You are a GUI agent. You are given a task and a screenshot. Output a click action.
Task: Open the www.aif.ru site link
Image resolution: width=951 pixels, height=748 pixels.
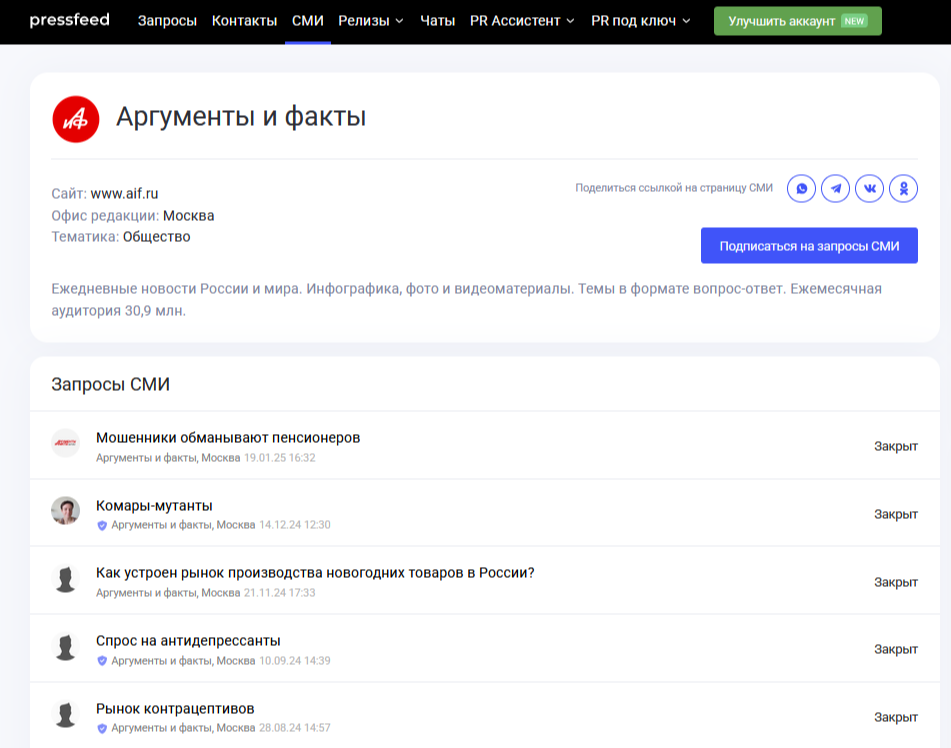(x=124, y=194)
